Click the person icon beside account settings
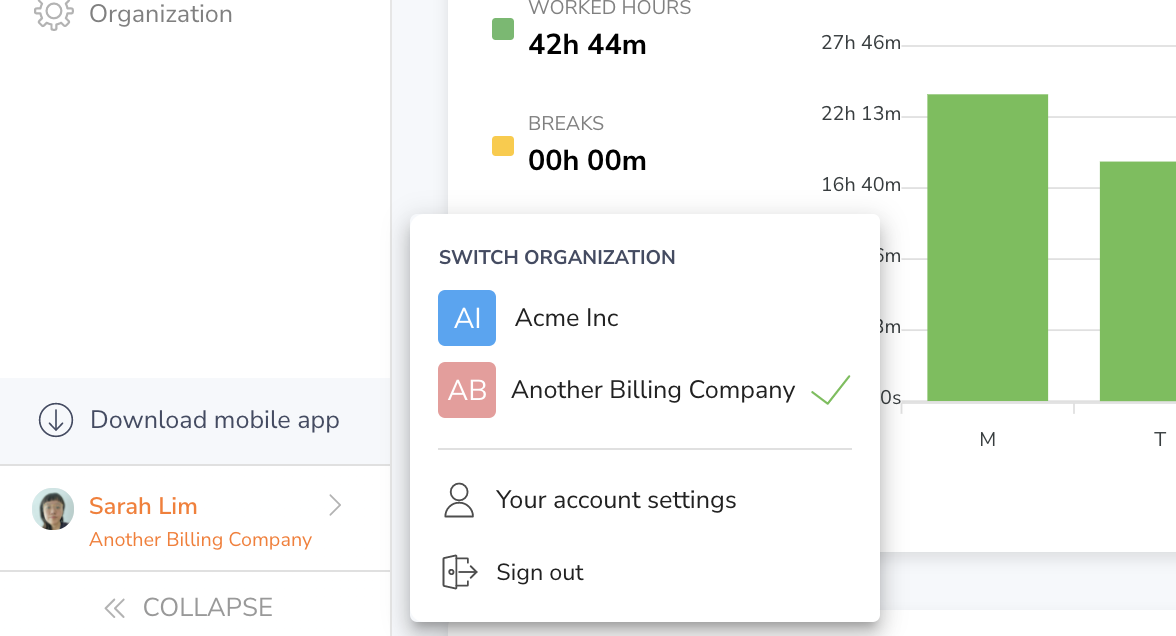The height and width of the screenshot is (636, 1176). coord(460,499)
